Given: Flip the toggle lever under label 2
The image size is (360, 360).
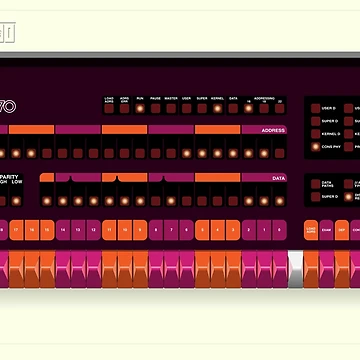Looking at the screenshot, I should (249, 269).
